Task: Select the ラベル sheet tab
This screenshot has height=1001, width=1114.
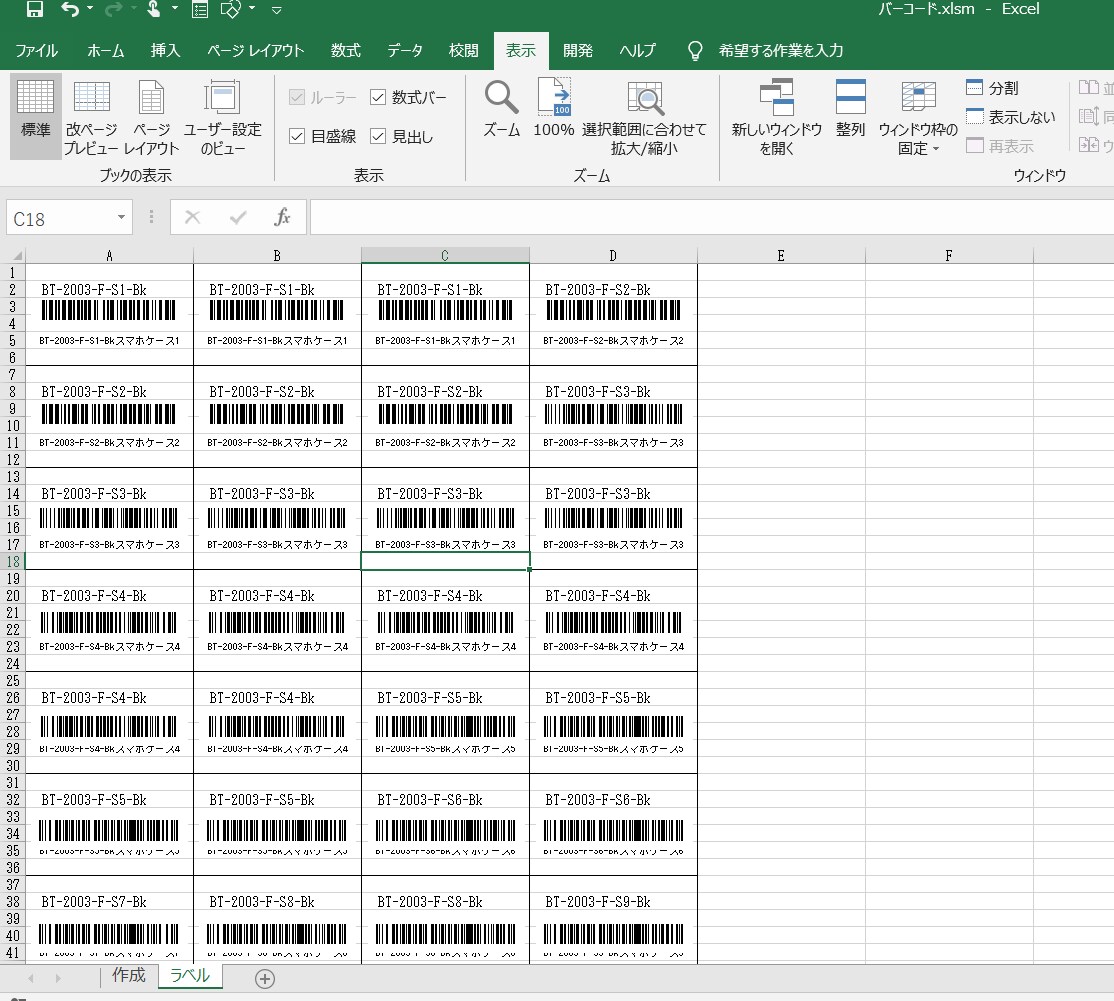Action: (x=190, y=975)
